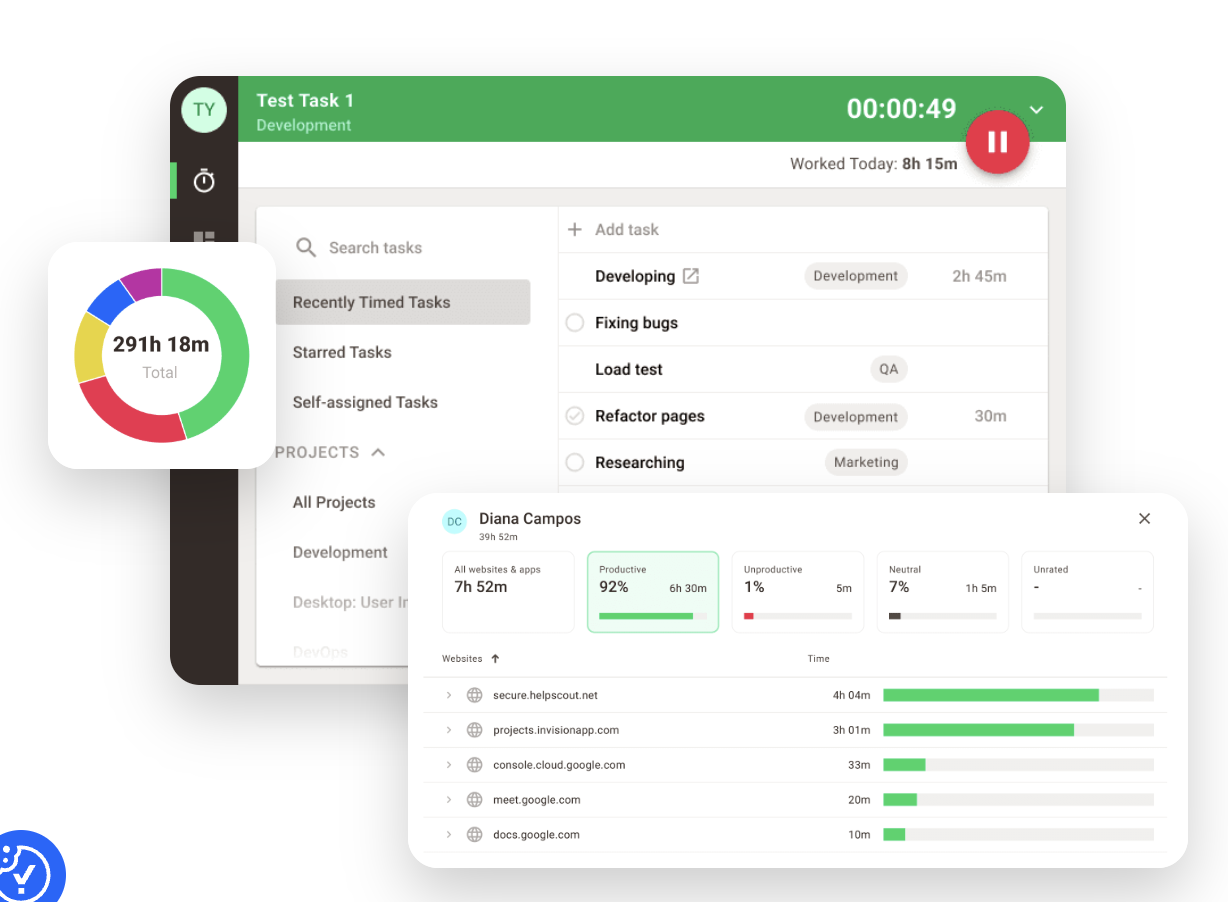Focus the Search tasks field
1228x902 pixels.
pyautogui.click(x=376, y=247)
